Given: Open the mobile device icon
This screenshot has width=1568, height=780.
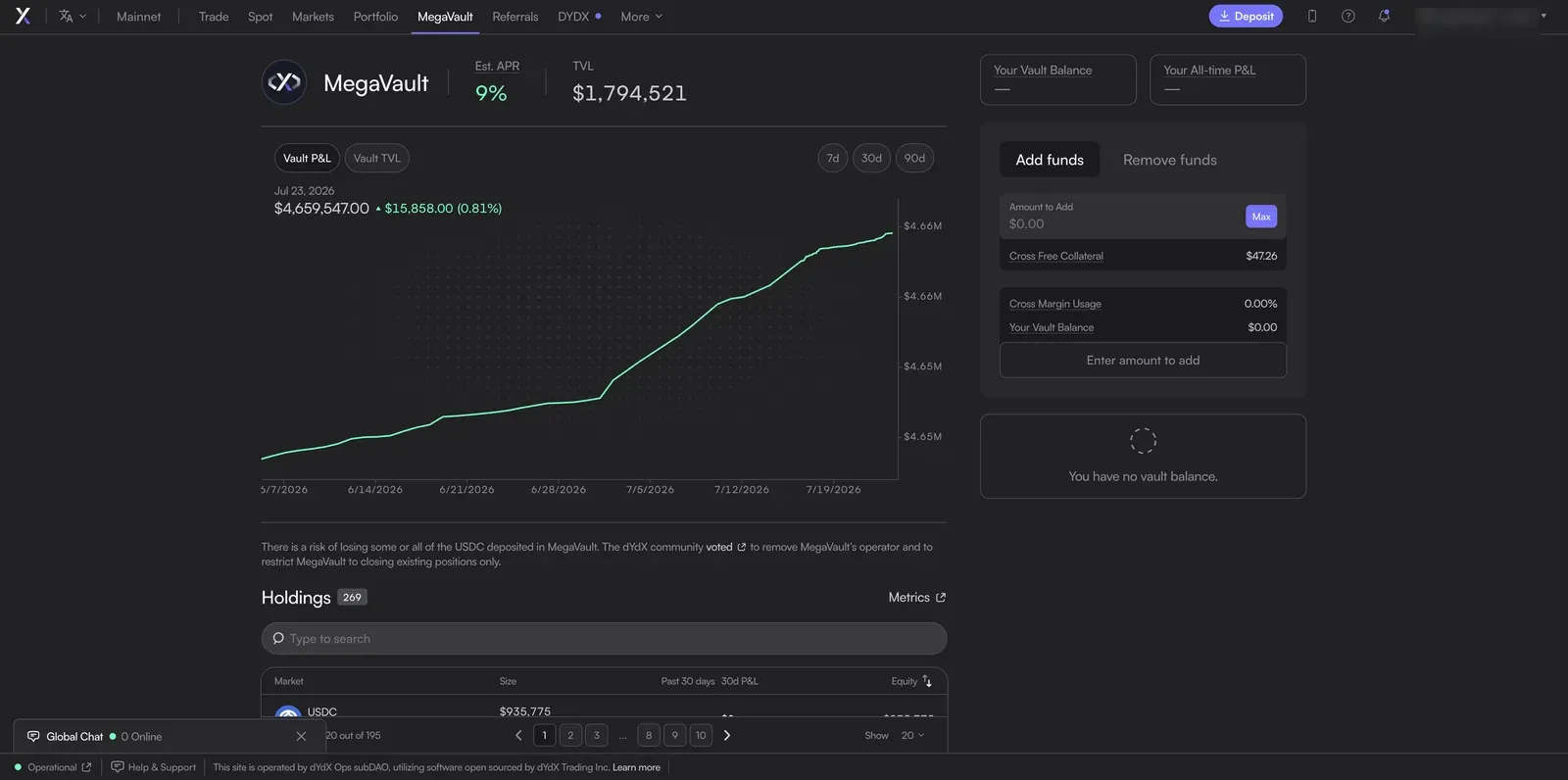Looking at the screenshot, I should click(1312, 16).
